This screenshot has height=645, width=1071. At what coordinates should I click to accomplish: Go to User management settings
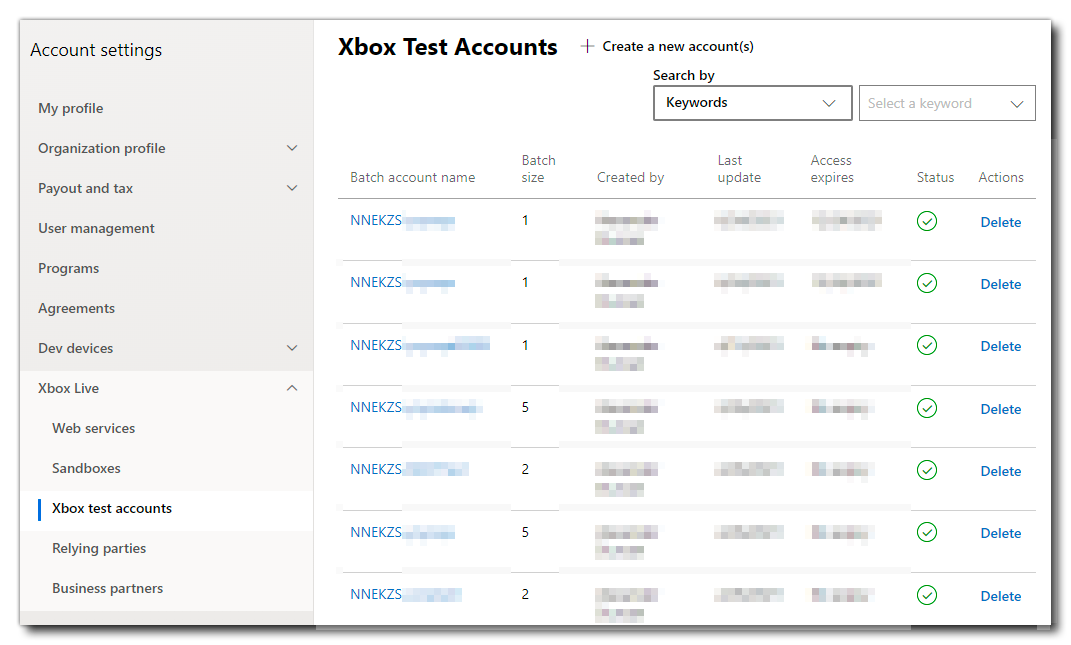tap(96, 228)
